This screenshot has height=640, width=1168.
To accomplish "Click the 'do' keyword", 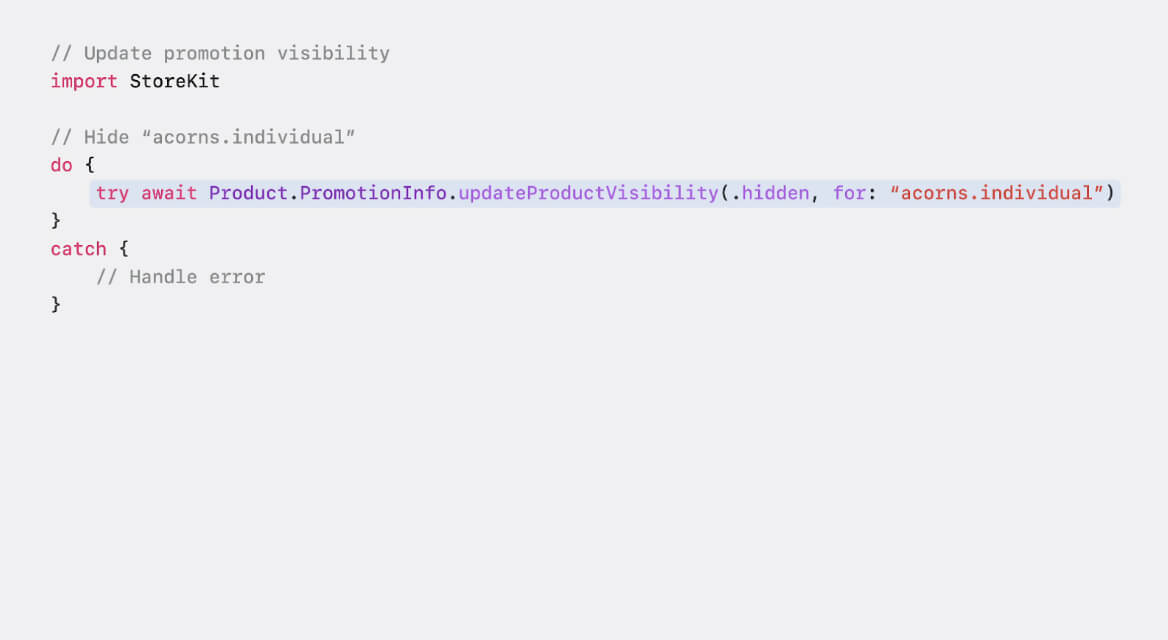I will tap(61, 165).
